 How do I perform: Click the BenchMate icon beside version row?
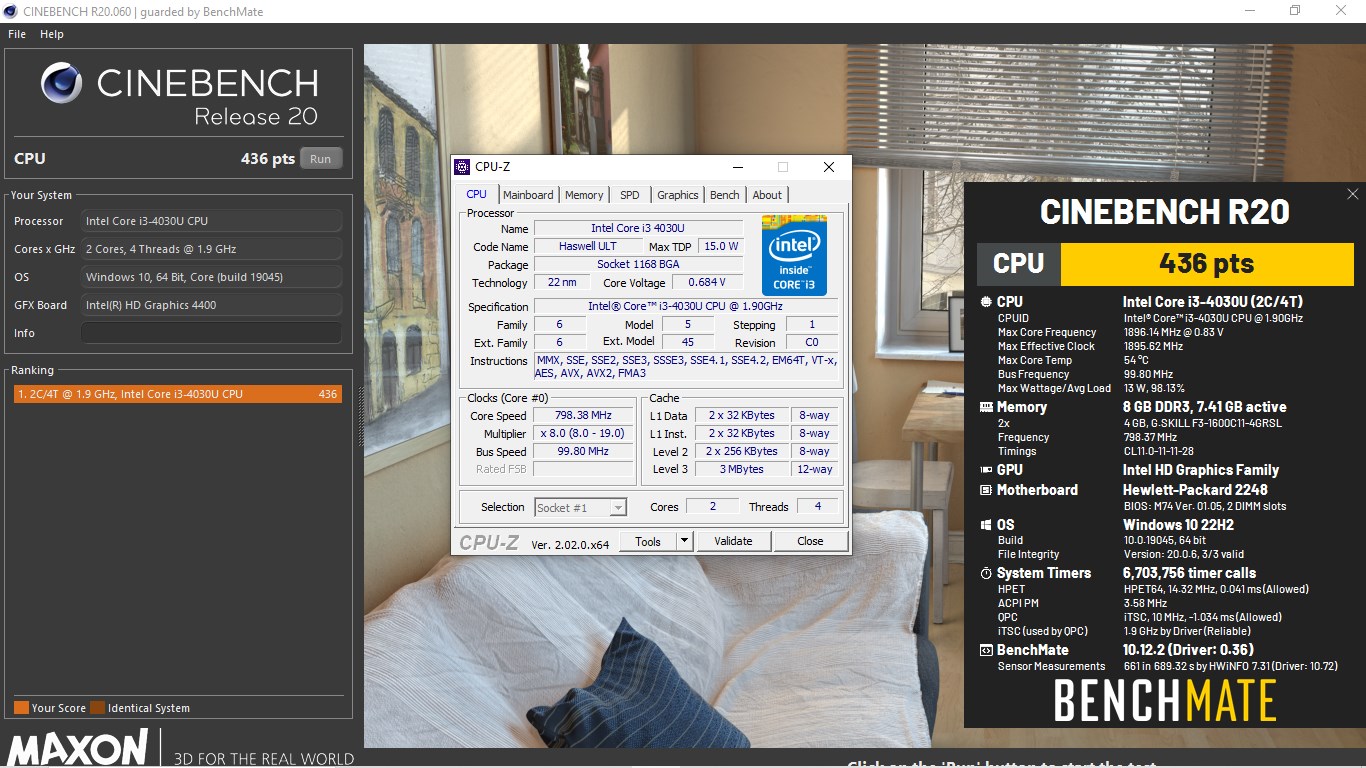tap(986, 650)
